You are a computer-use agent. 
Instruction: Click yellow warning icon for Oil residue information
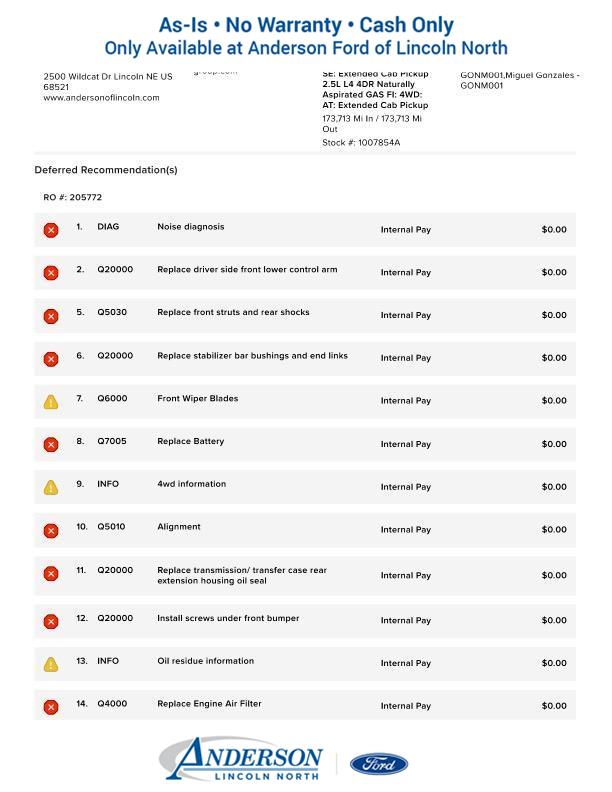coord(51,664)
